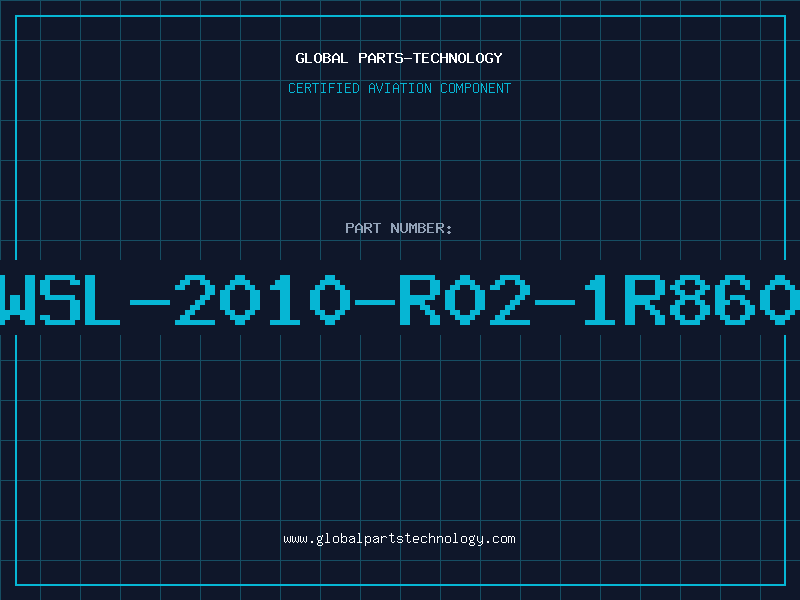This screenshot has width=800, height=600.
Task: Click the PART NUMBER: label
Action: point(399,228)
